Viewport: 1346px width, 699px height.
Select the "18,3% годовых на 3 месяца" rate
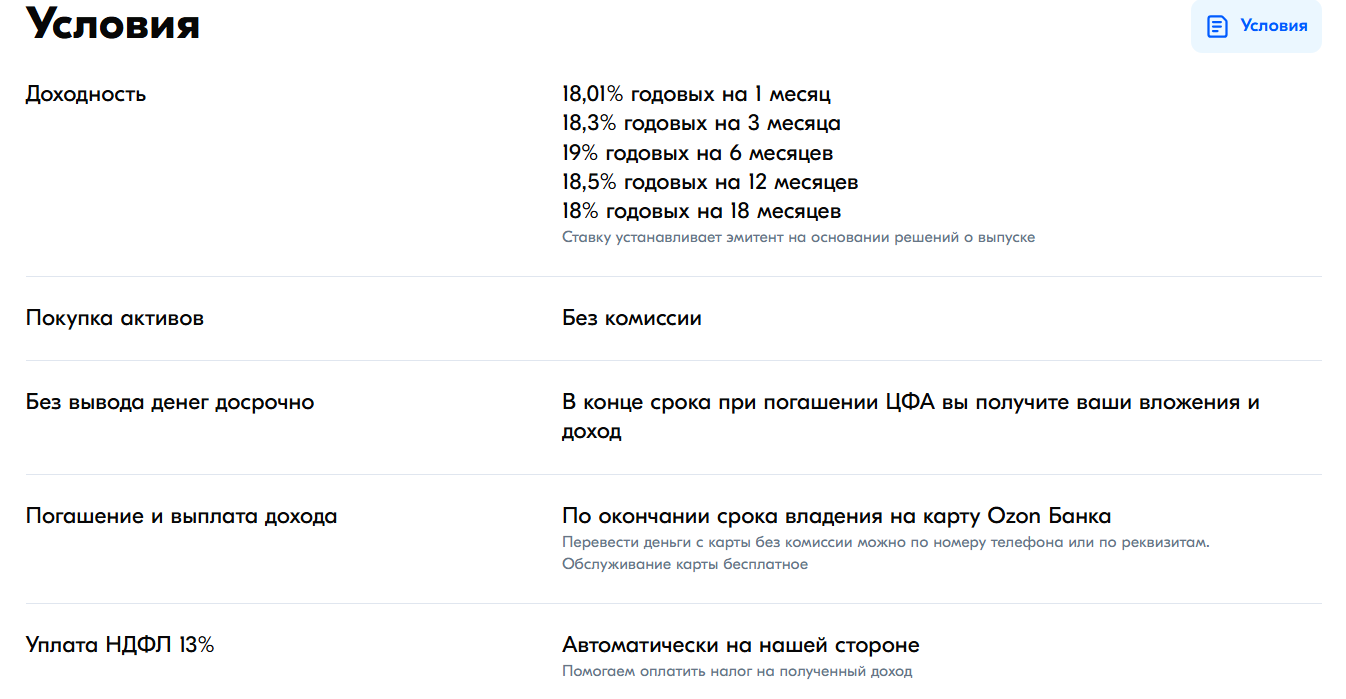click(x=699, y=123)
